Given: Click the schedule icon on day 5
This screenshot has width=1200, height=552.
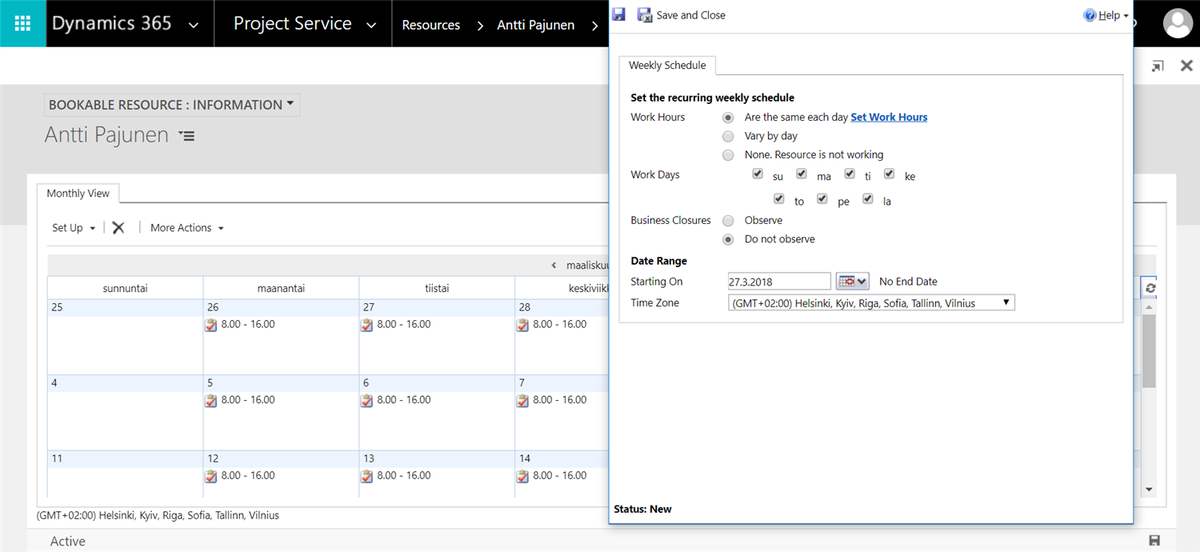Looking at the screenshot, I should [211, 400].
